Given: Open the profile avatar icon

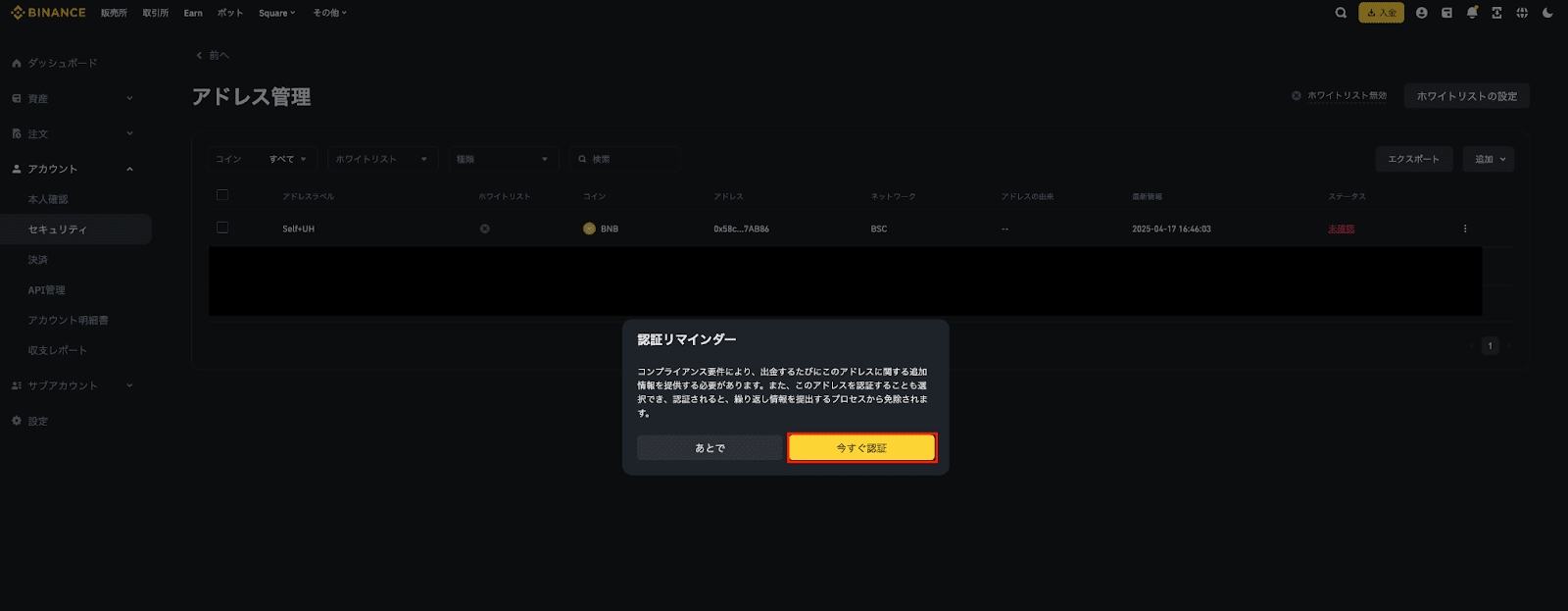Looking at the screenshot, I should click(1421, 13).
